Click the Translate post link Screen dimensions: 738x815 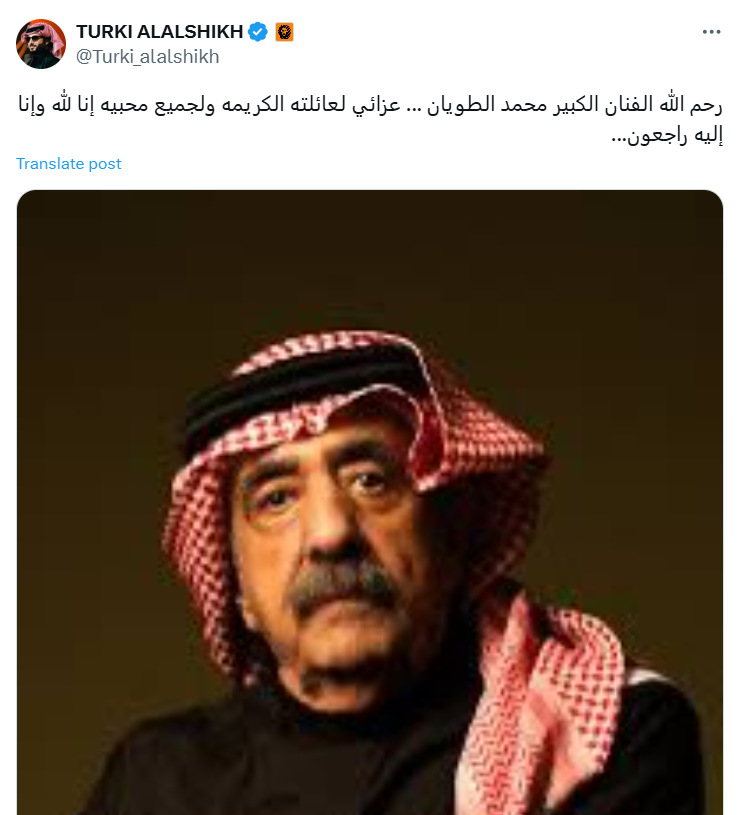click(69, 164)
